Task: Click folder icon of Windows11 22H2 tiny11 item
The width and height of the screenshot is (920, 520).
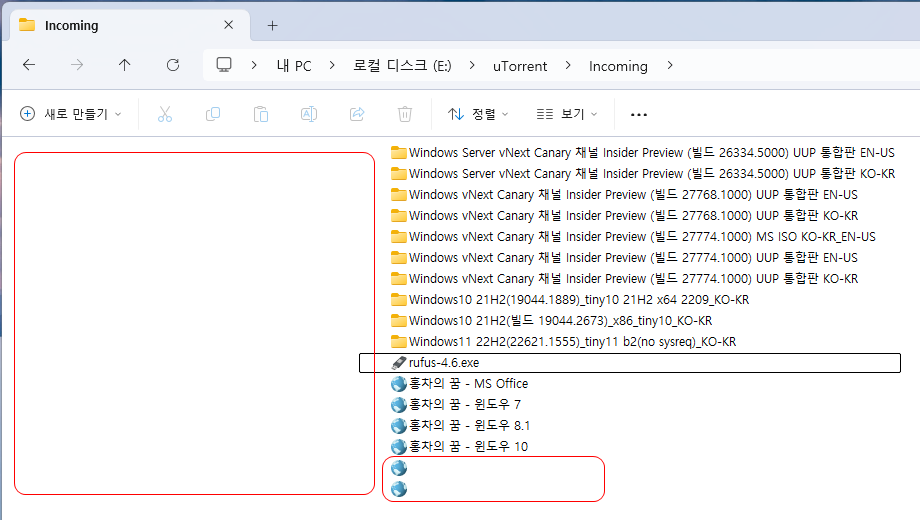Action: pos(398,342)
